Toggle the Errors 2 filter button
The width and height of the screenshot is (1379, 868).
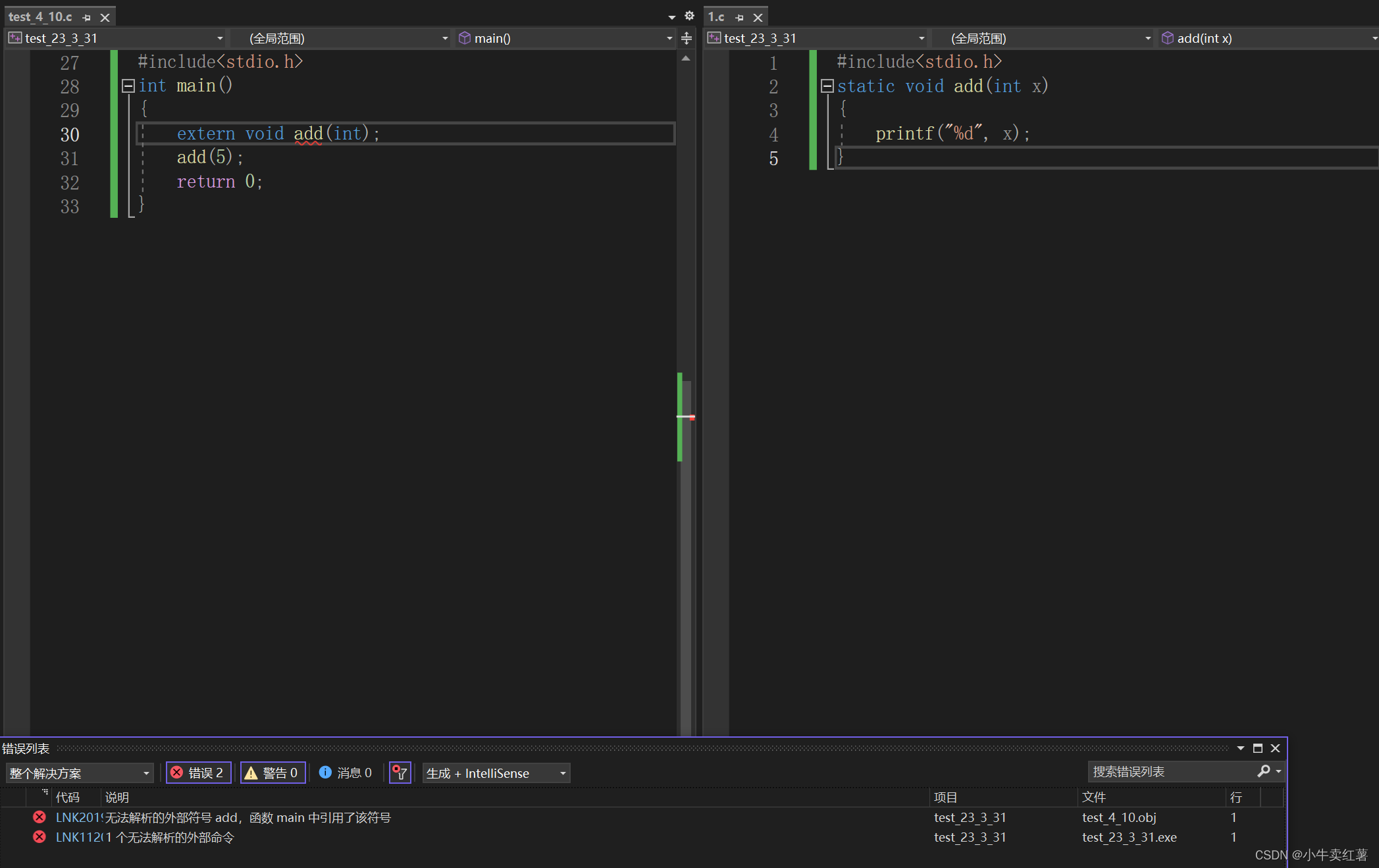point(198,773)
